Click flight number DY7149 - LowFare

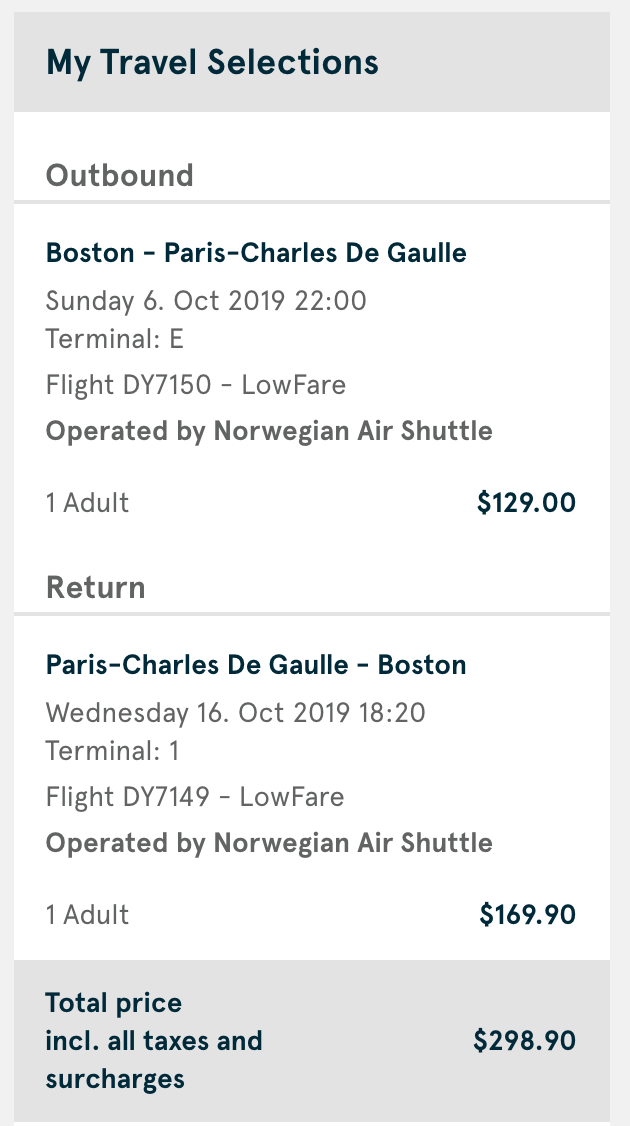click(x=195, y=797)
